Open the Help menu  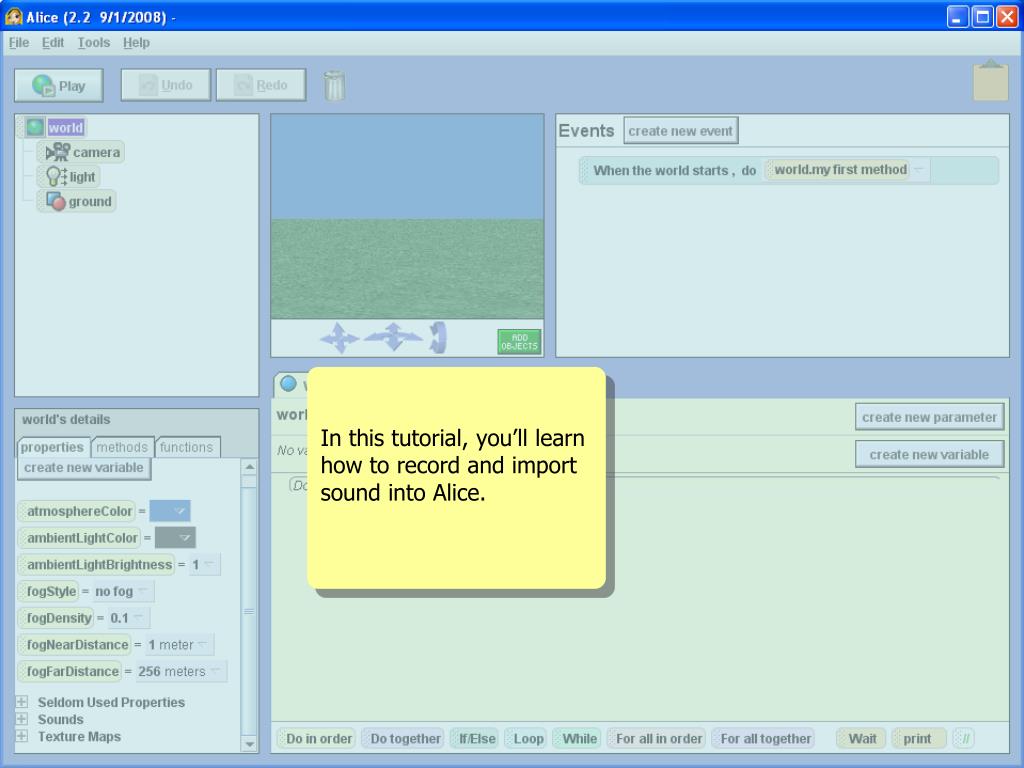click(136, 42)
